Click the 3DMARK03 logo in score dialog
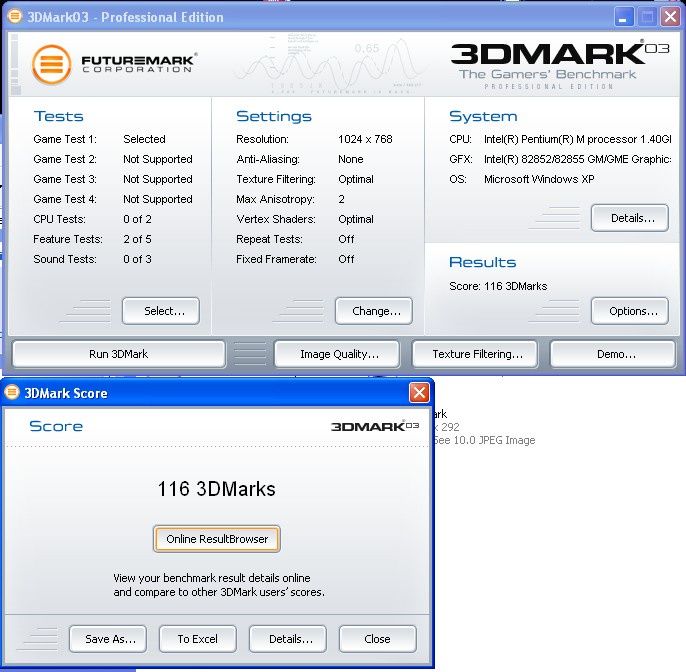The image size is (686, 672). [x=375, y=426]
